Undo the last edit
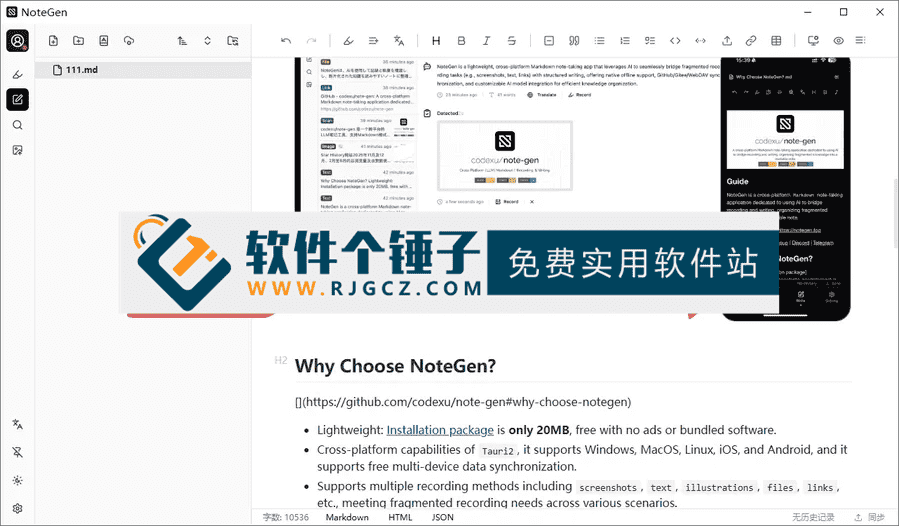This screenshot has height=526, width=899. (x=286, y=41)
